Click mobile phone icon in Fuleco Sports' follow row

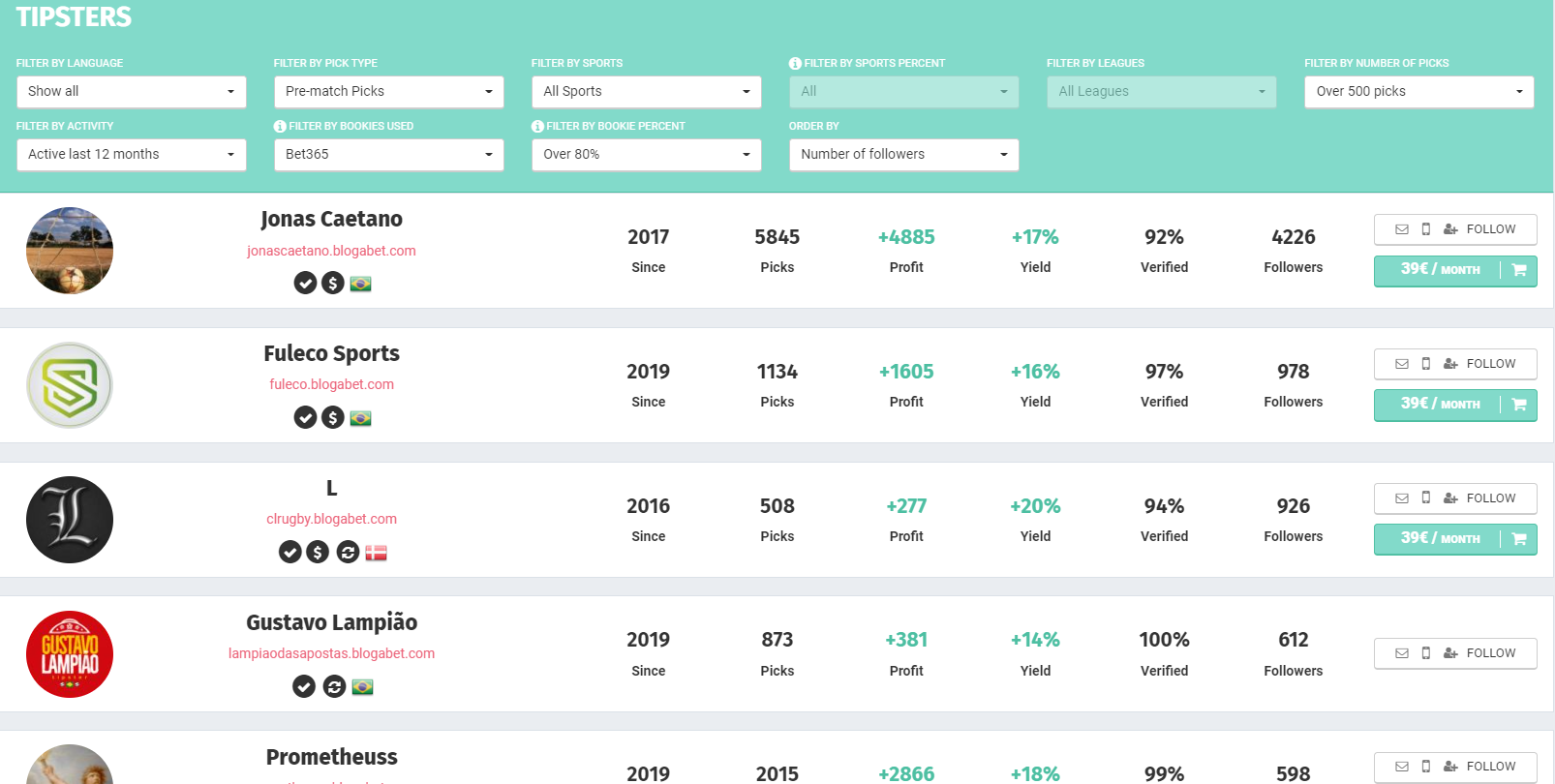1425,364
